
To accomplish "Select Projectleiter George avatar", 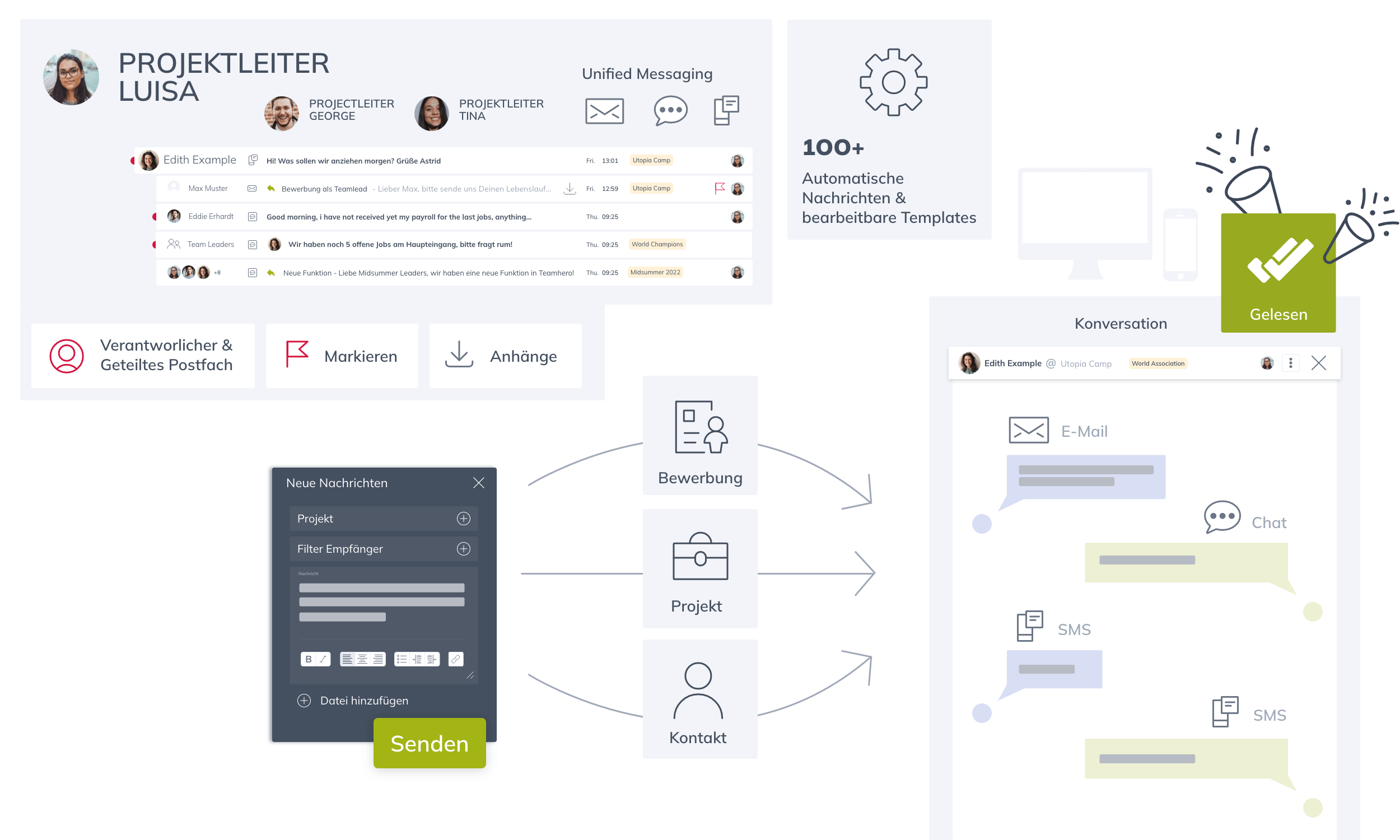I will coord(281,113).
